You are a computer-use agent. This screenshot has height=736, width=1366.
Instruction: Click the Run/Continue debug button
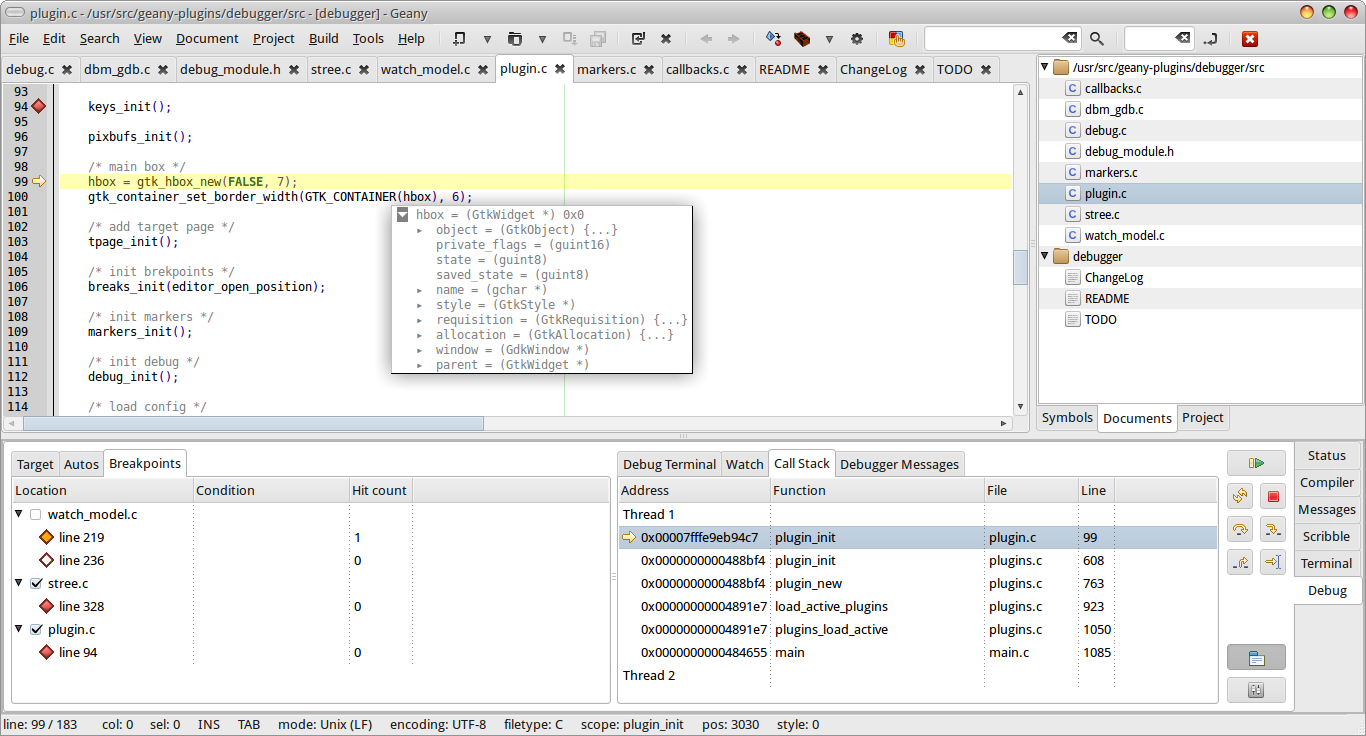1256,463
